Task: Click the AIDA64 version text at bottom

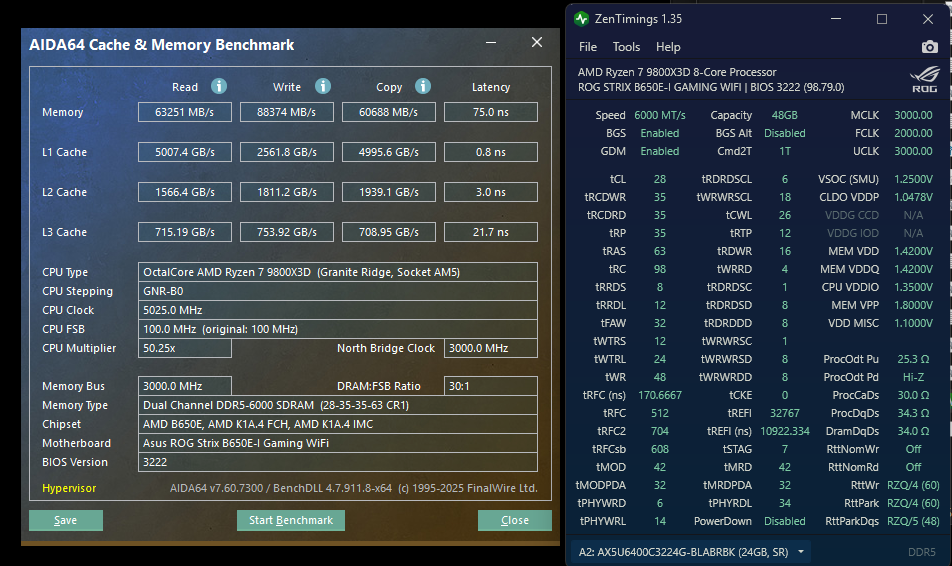Action: click(x=353, y=488)
